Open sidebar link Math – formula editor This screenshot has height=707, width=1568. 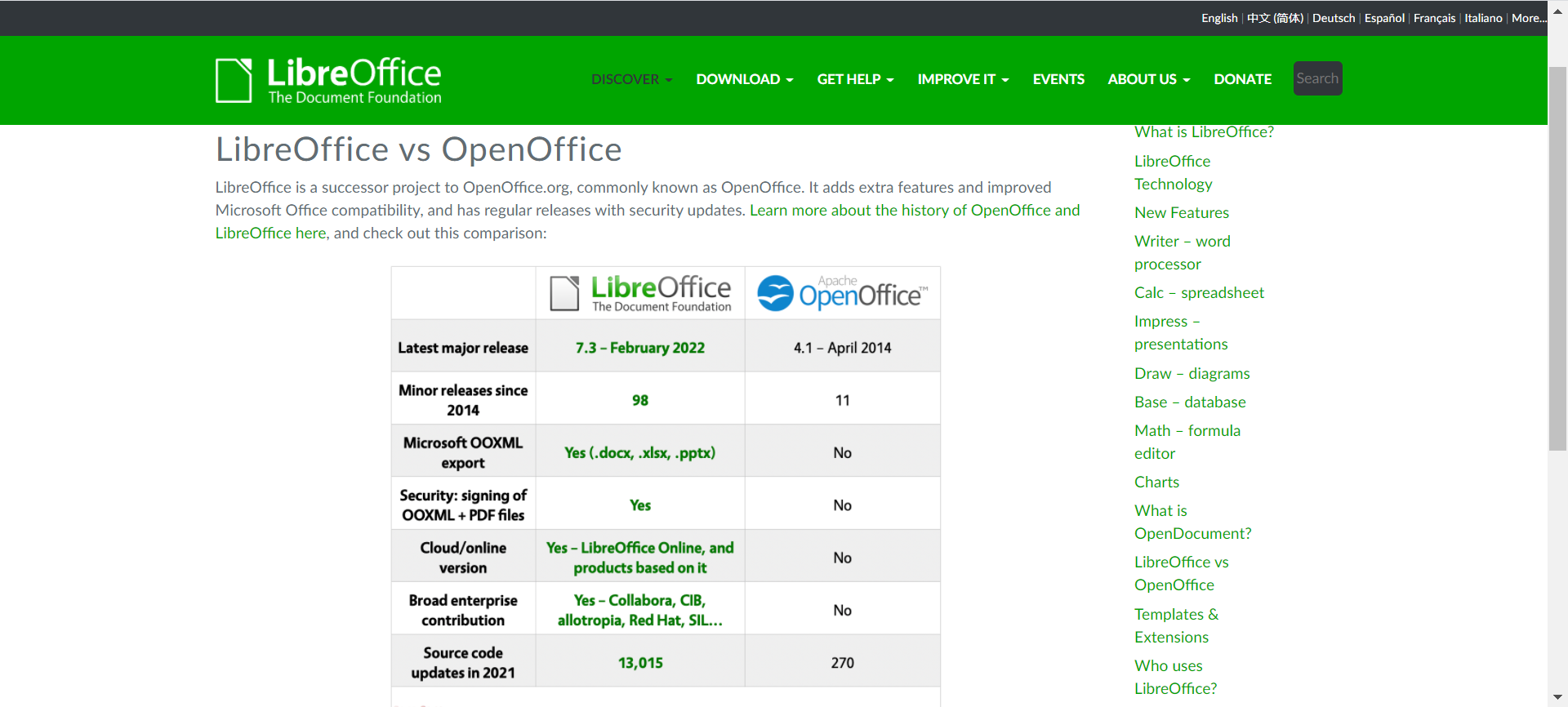click(x=1187, y=442)
